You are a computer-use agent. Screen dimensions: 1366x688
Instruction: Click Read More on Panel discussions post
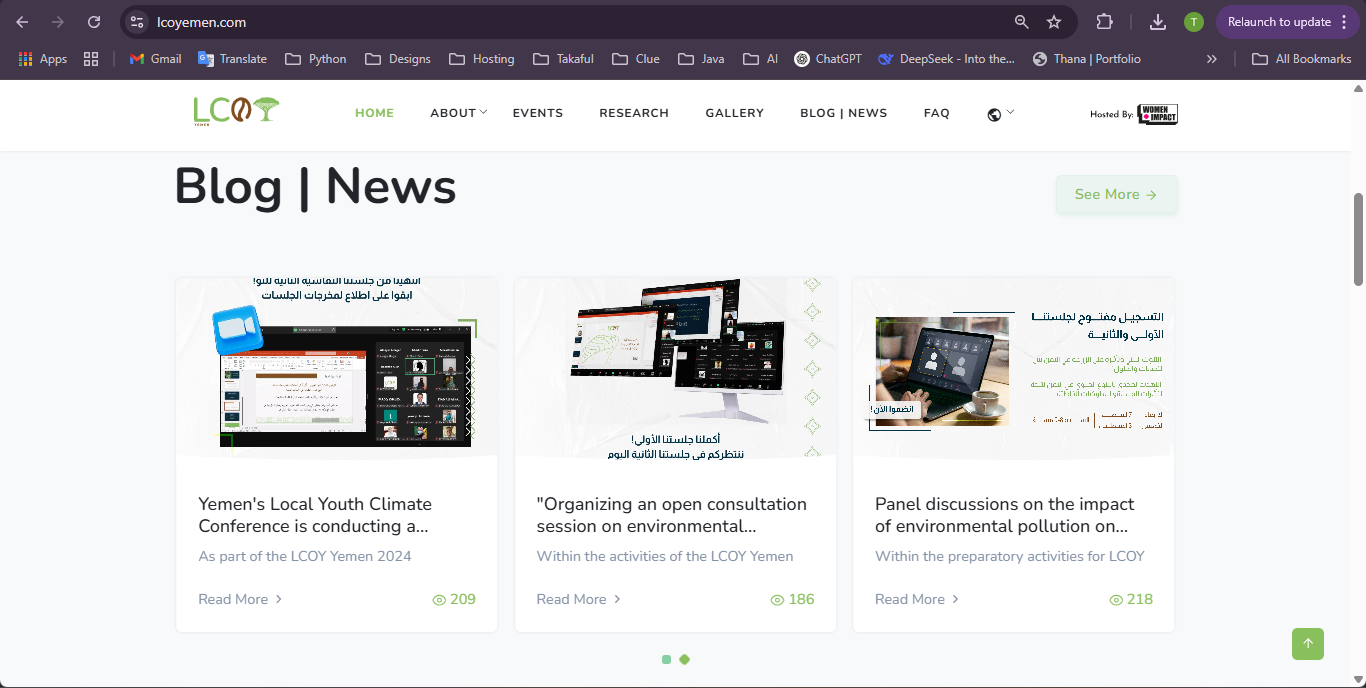[x=916, y=599]
